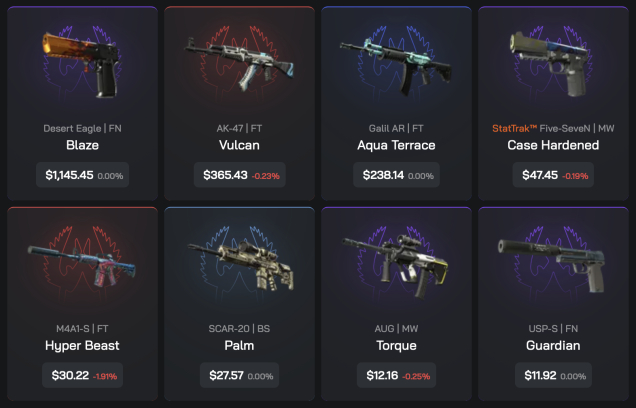Select the $238.14 Aqua Terrace price
The image size is (636, 408).
pyautogui.click(x=396, y=175)
